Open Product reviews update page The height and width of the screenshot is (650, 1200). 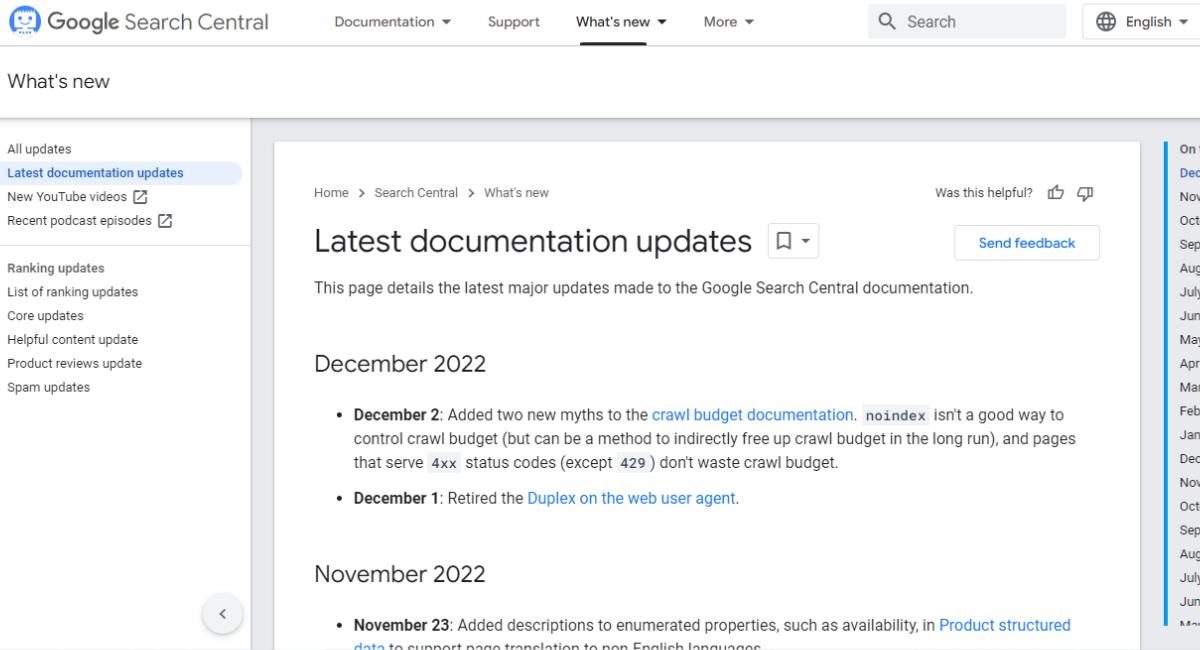75,364
